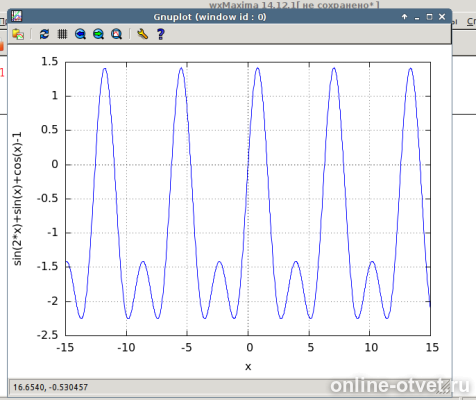Focus the wxMaxima window title behind
This screenshot has height=400, width=476.
point(294,5)
